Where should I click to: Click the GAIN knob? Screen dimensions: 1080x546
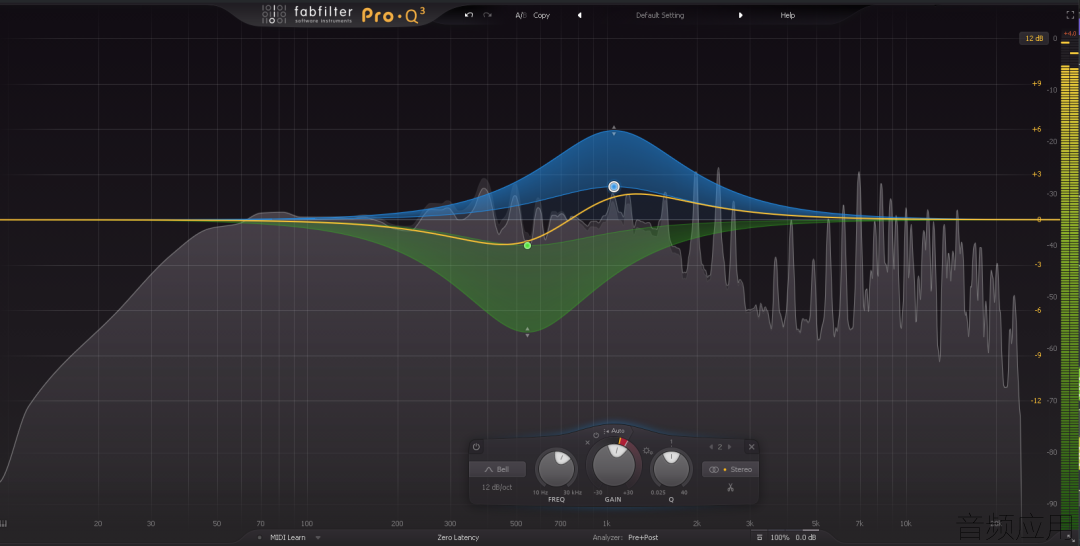tap(613, 465)
